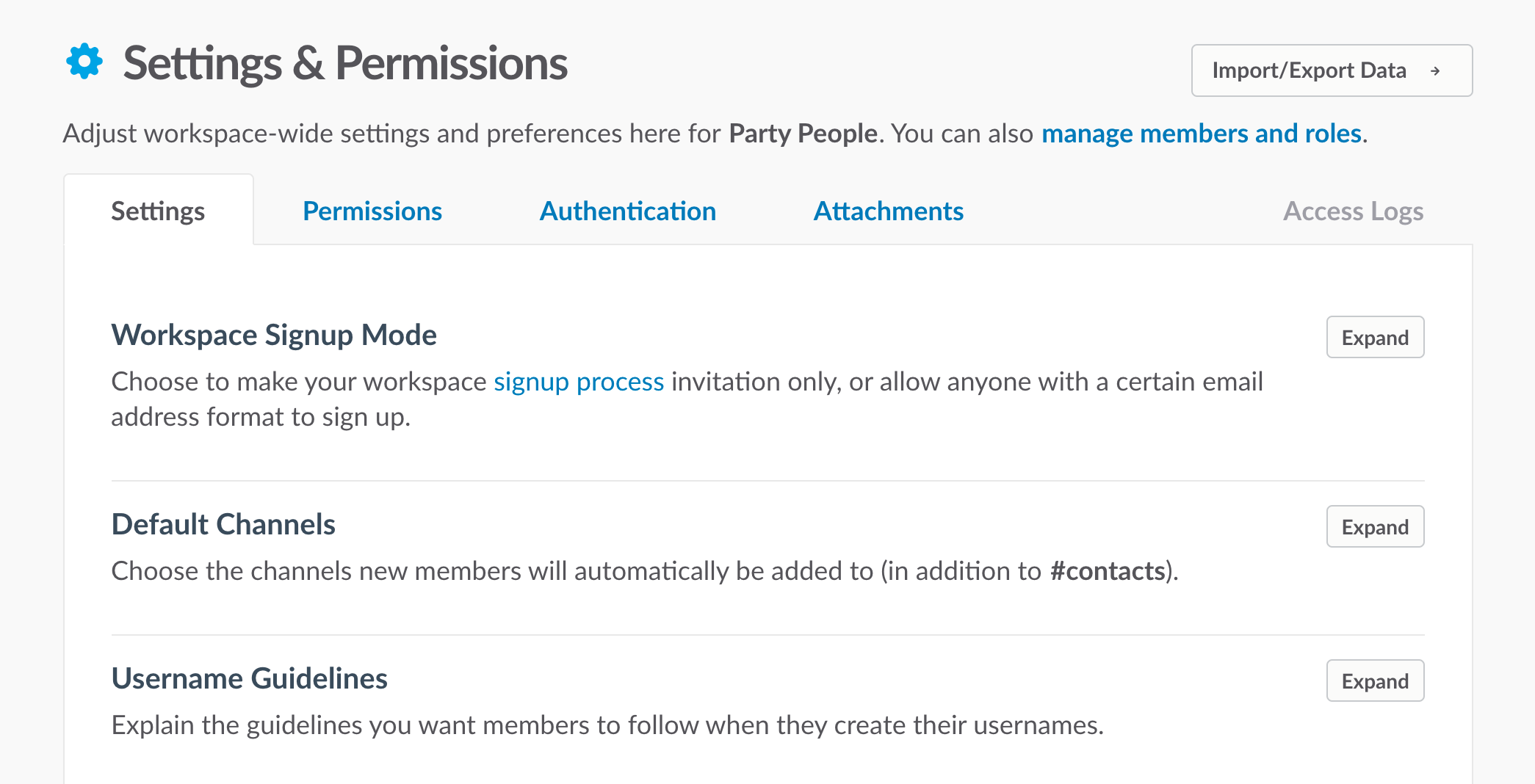Follow the manage members and roles link
Screen dimensions: 1535x784
coord(1202,134)
